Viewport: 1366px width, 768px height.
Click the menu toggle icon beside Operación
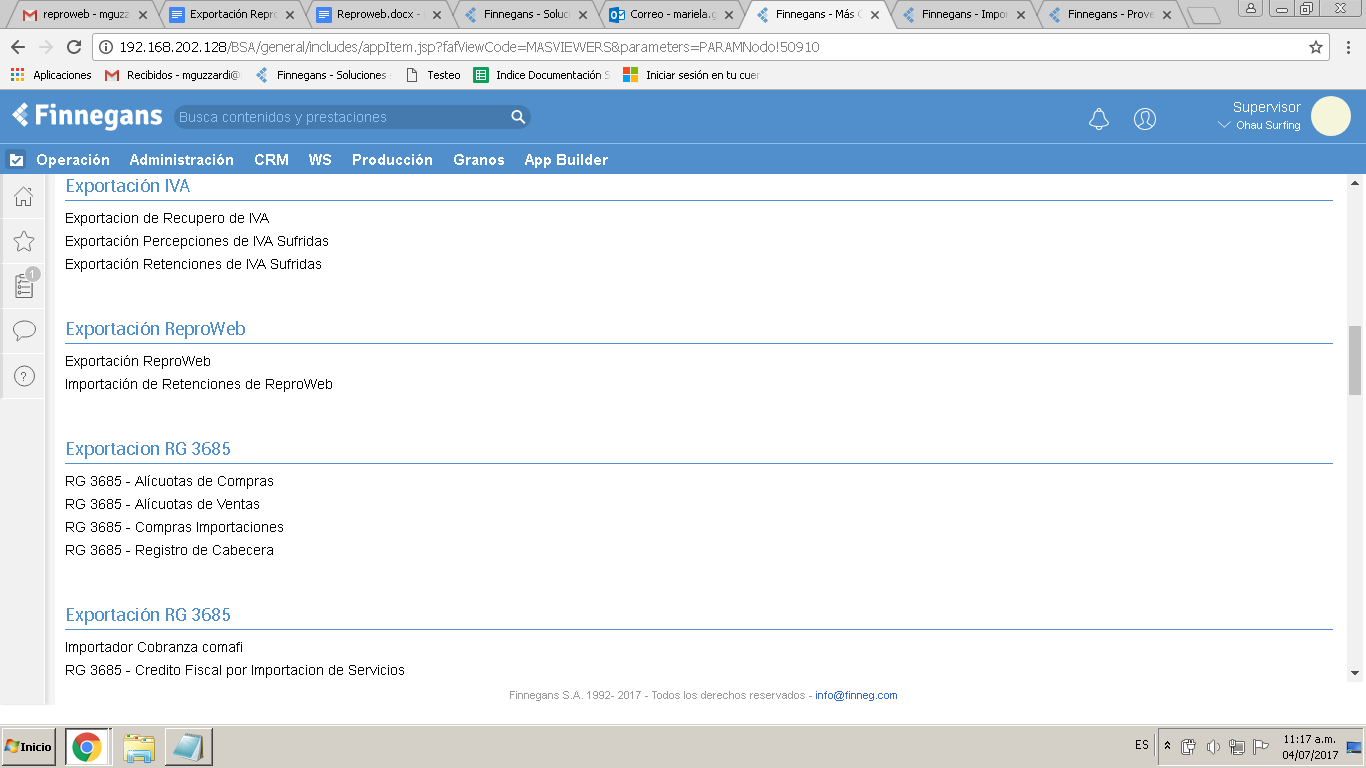[16, 160]
